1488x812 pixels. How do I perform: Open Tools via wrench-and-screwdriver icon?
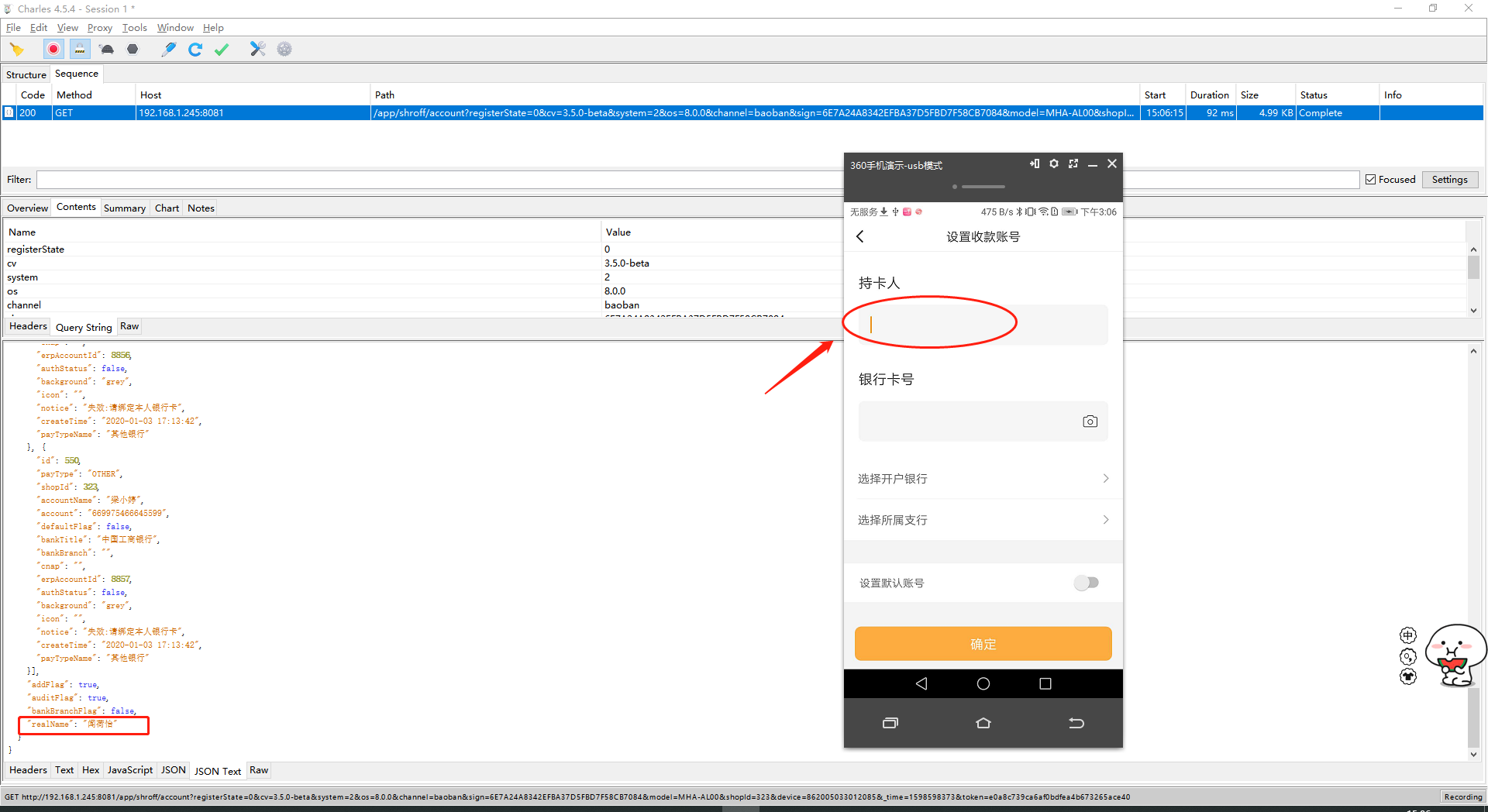257,50
